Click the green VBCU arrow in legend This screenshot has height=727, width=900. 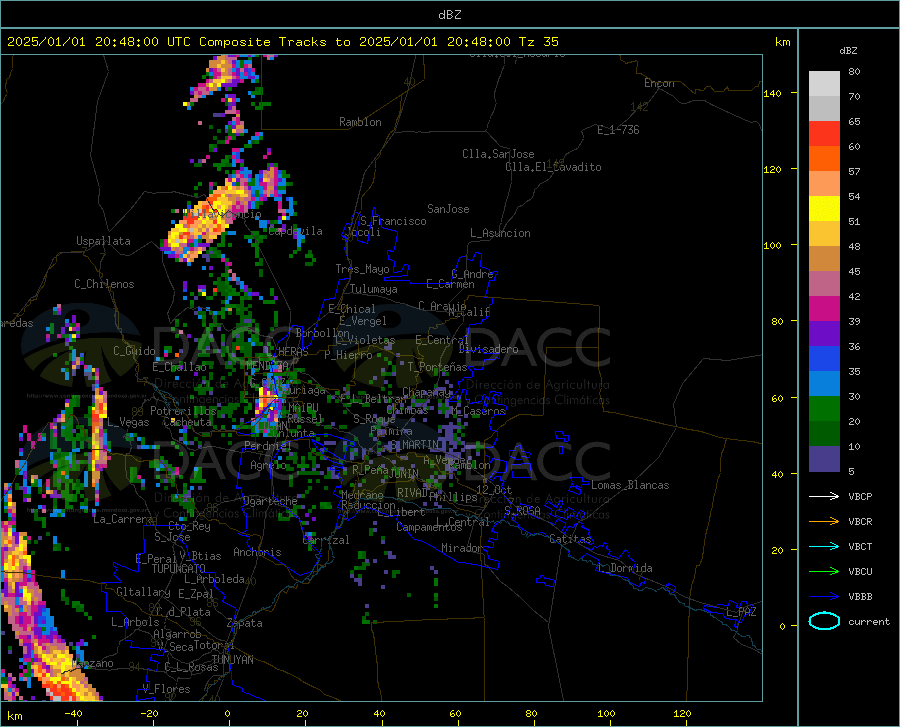[x=824, y=572]
